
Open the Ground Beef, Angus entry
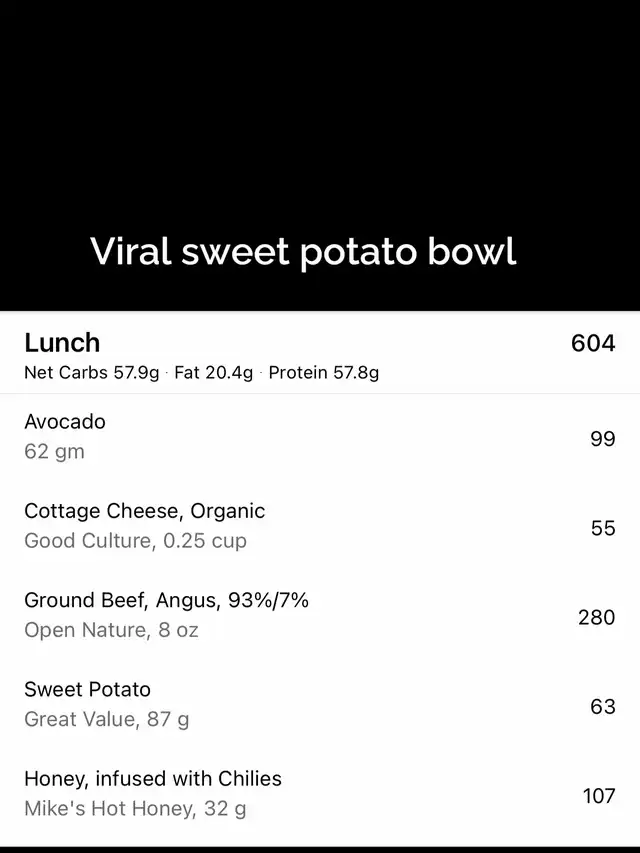(166, 600)
